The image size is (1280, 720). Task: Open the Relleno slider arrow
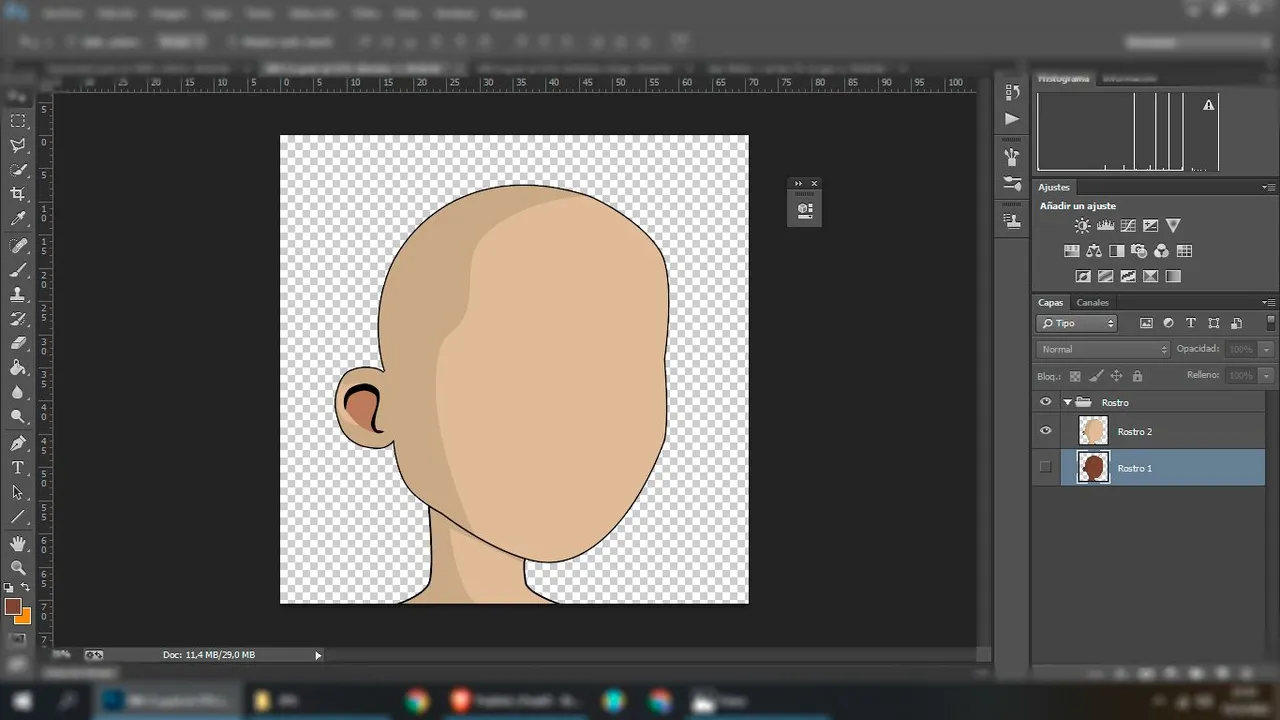(x=1267, y=375)
